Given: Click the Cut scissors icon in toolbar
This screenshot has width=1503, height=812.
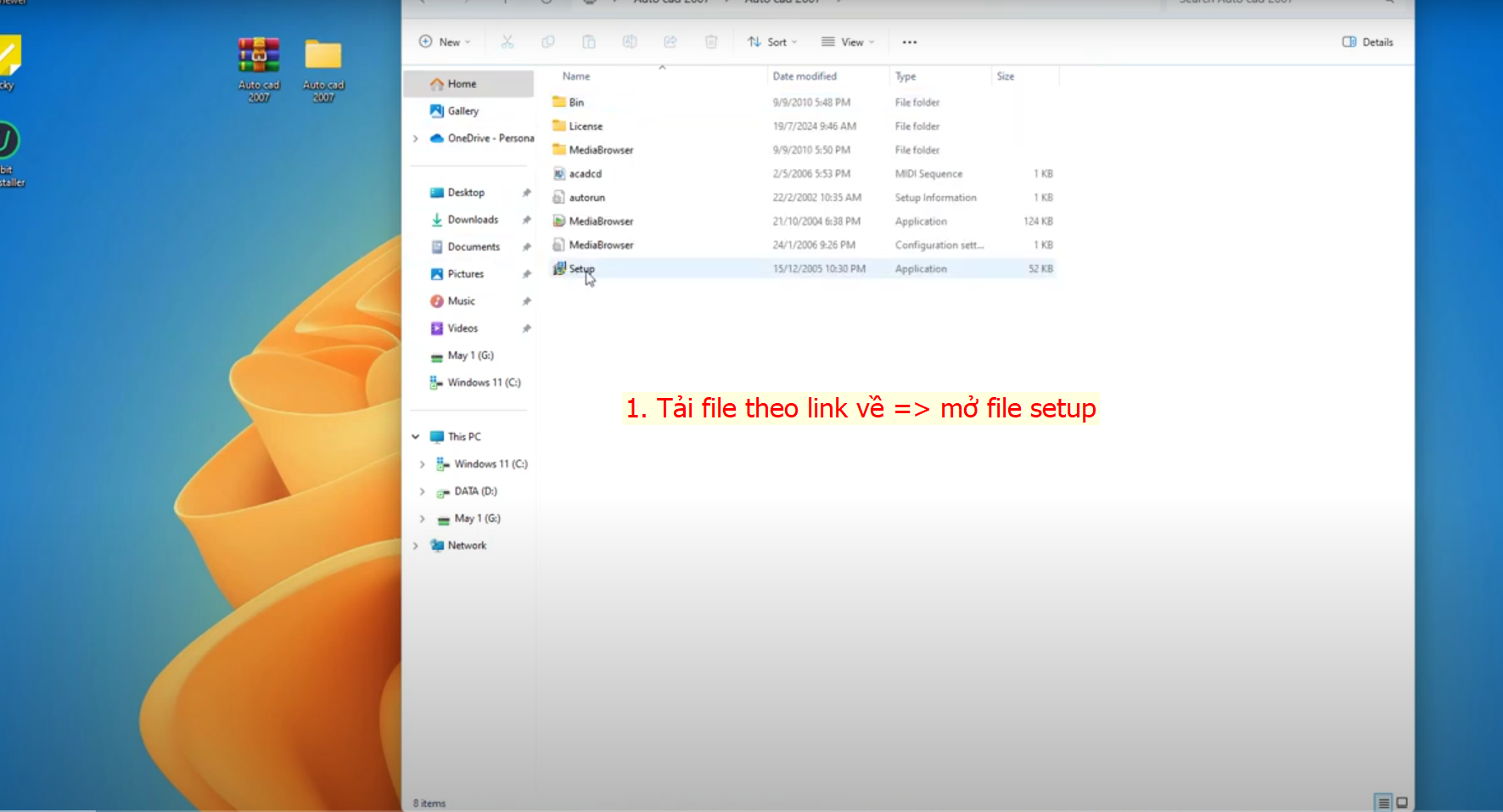Looking at the screenshot, I should [x=508, y=42].
